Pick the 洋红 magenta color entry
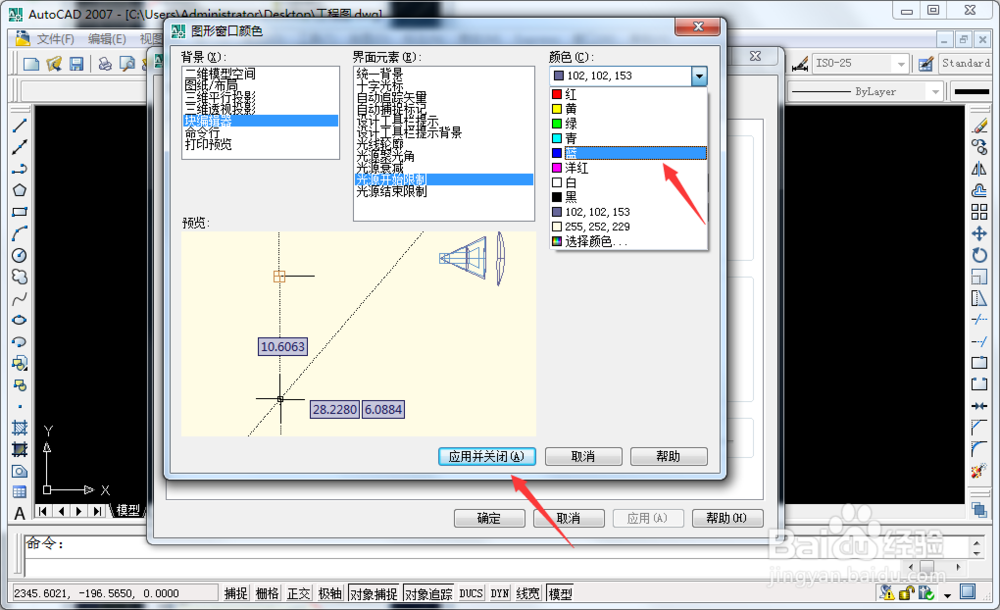The width and height of the screenshot is (1000, 610). pos(629,168)
